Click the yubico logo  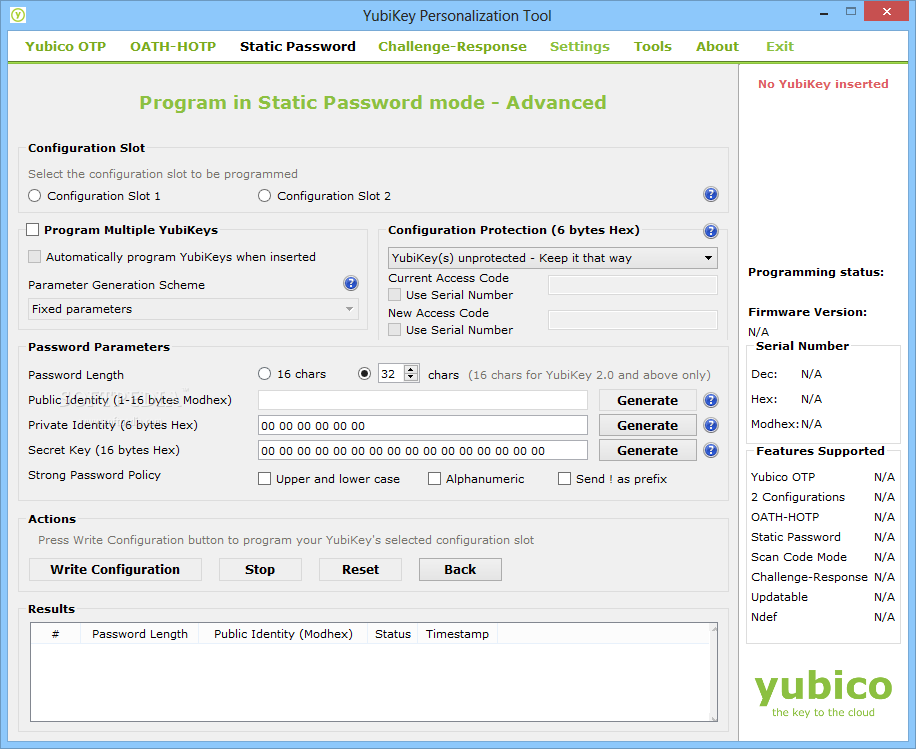coord(823,693)
